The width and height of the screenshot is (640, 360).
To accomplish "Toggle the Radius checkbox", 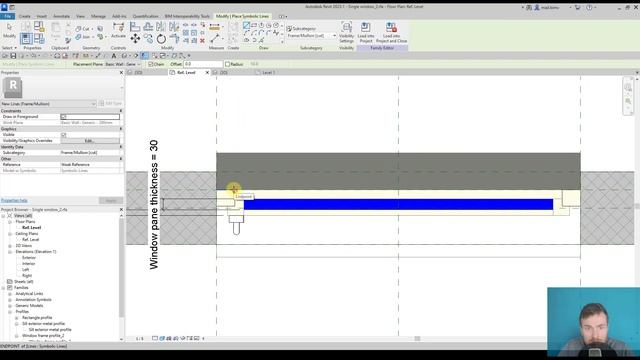I will click(228, 64).
